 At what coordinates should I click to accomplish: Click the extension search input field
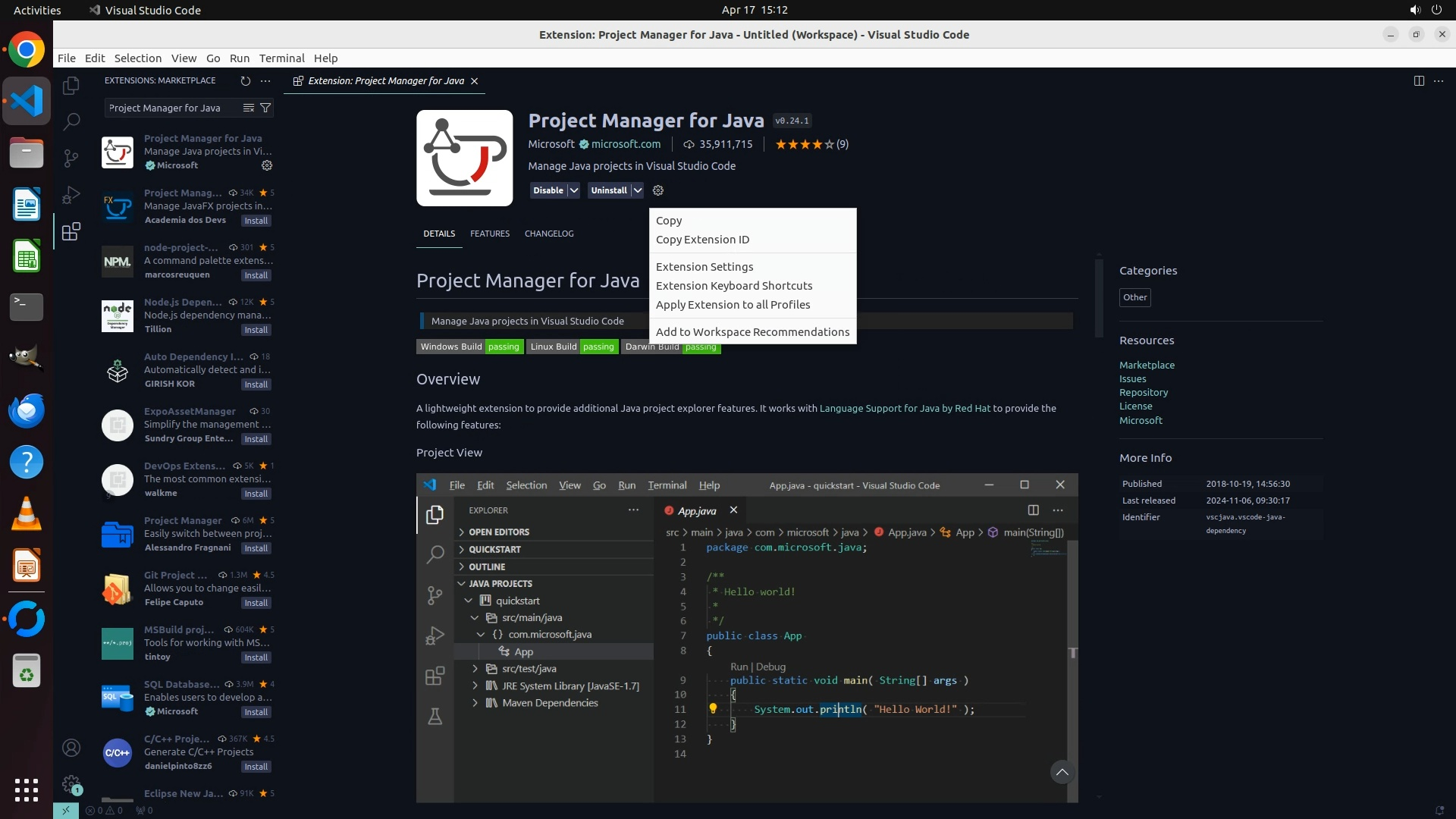point(171,108)
